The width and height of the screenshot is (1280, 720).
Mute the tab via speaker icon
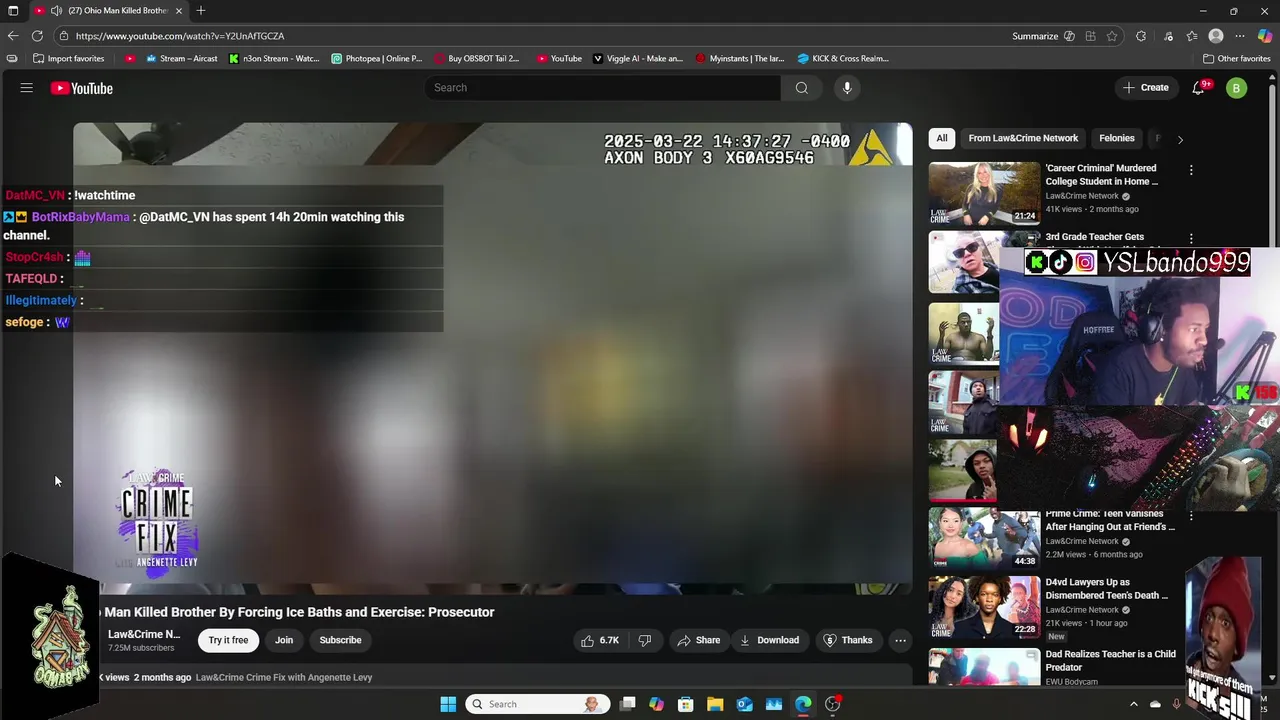pos(56,11)
